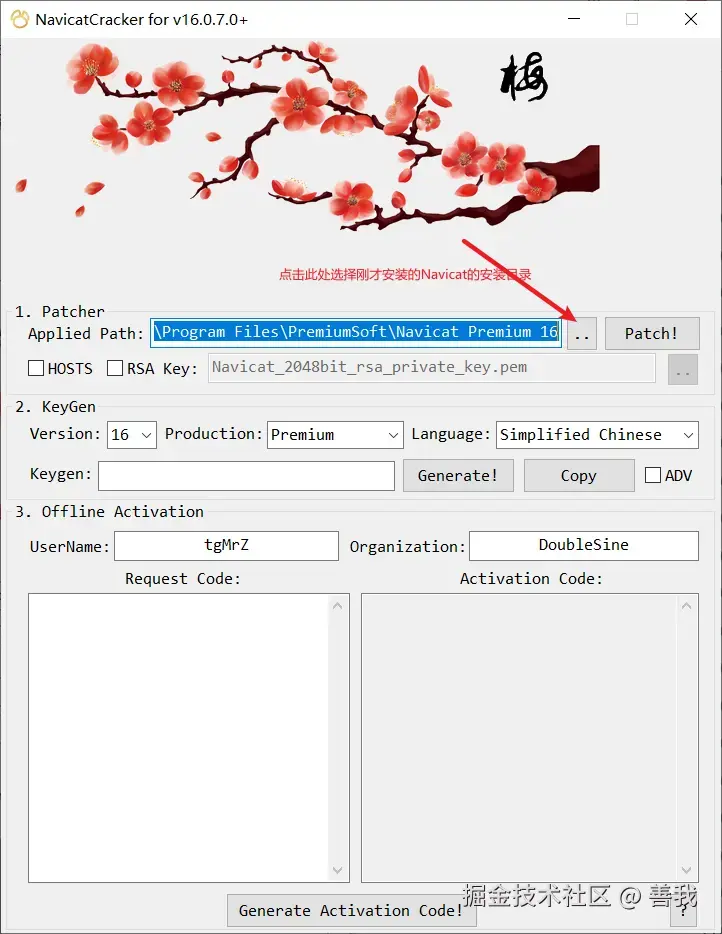
Task: Click the '3. Offline Activation' group label
Action: tap(110, 512)
